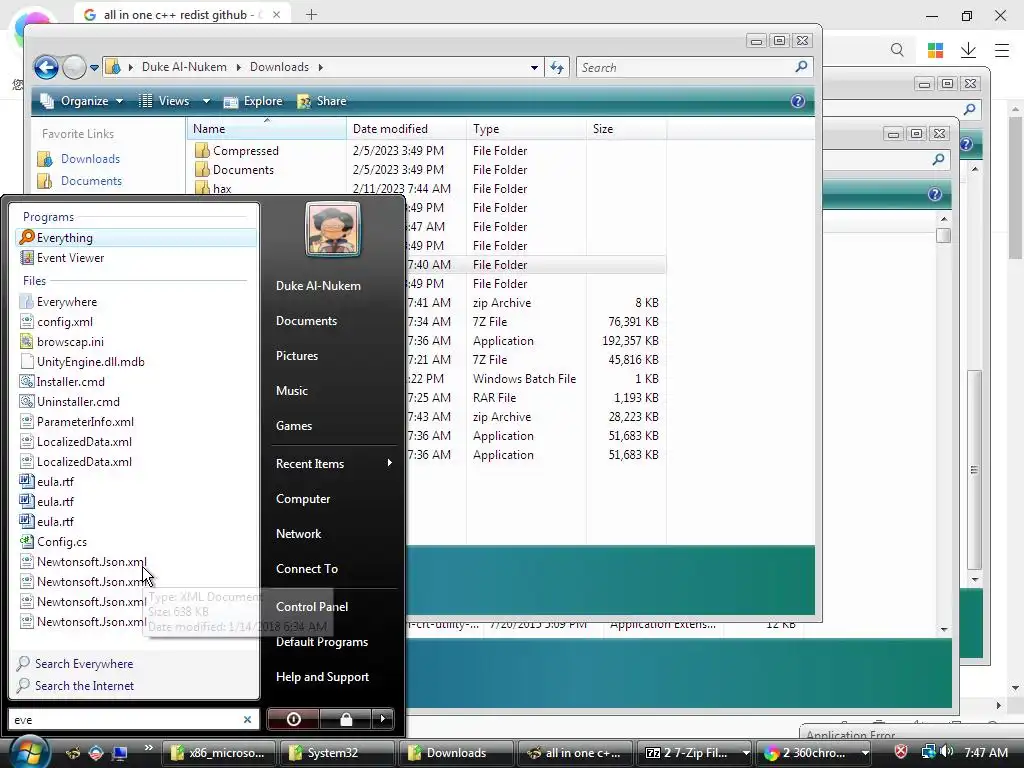Open Computer from start menu
The height and width of the screenshot is (768, 1024).
303,499
